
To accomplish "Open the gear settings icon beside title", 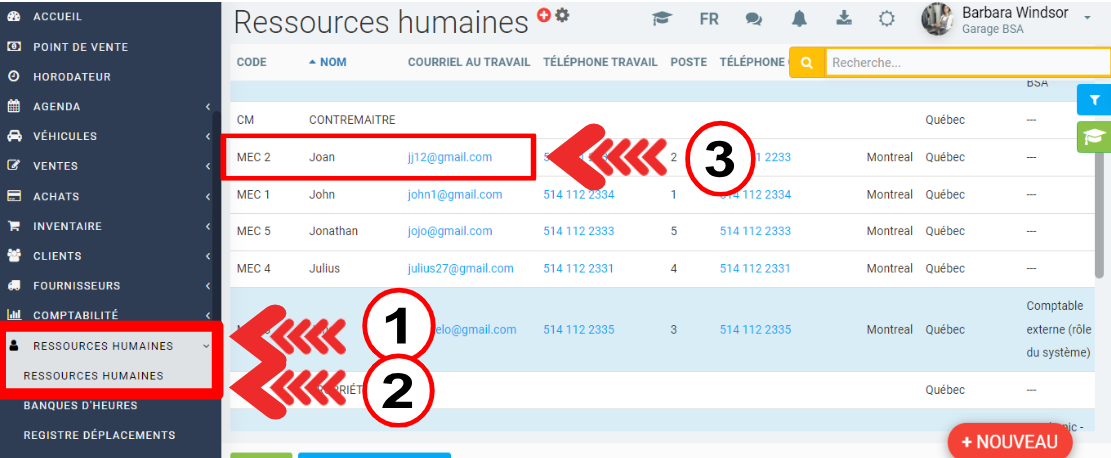I will tap(562, 14).
